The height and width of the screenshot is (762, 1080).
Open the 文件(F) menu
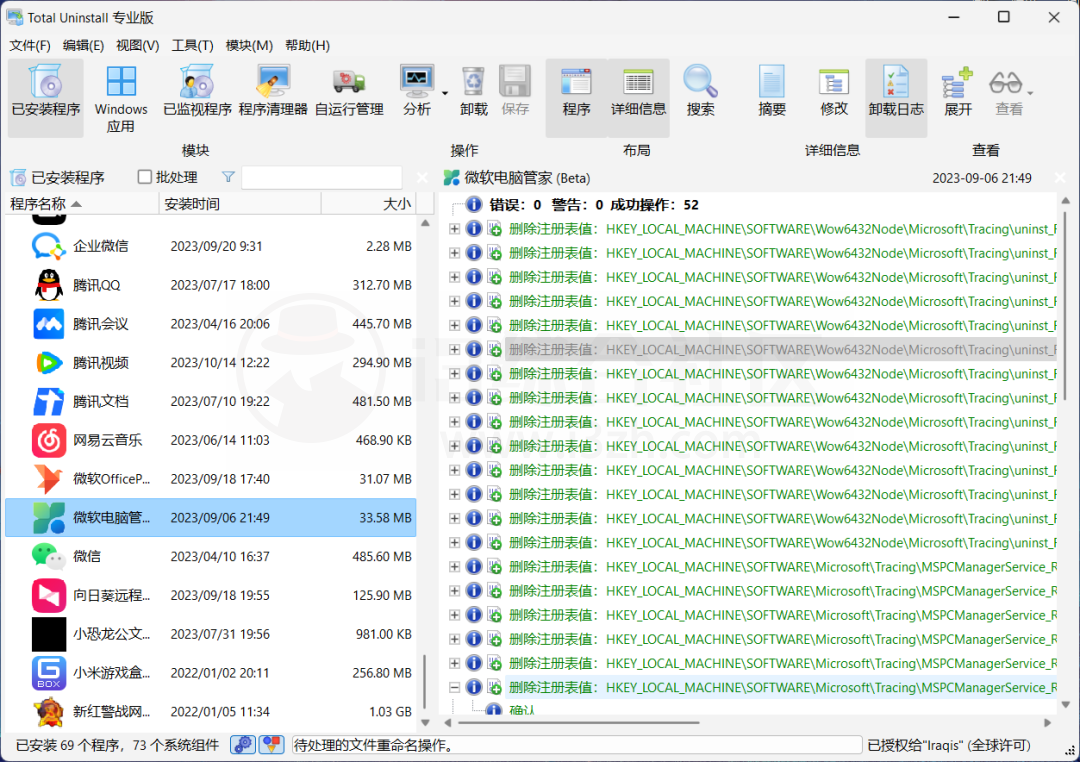[x=30, y=45]
